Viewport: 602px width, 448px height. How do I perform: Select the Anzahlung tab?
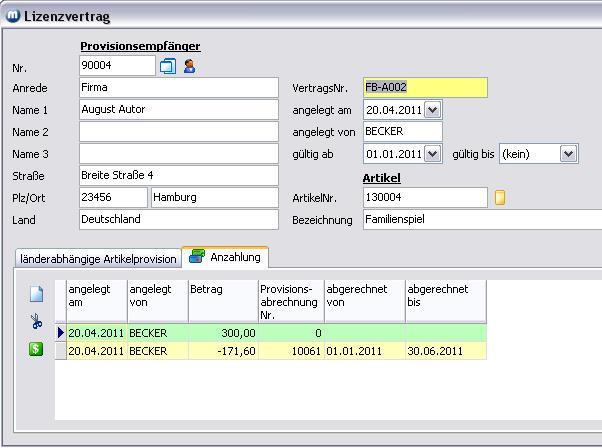(x=225, y=257)
